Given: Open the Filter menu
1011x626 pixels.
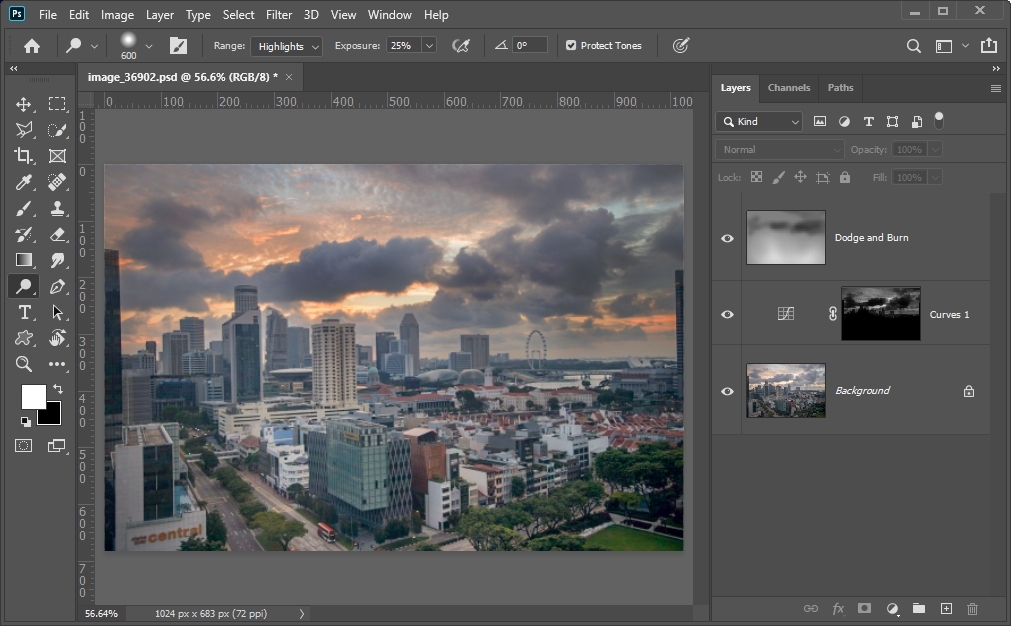Looking at the screenshot, I should pyautogui.click(x=279, y=14).
